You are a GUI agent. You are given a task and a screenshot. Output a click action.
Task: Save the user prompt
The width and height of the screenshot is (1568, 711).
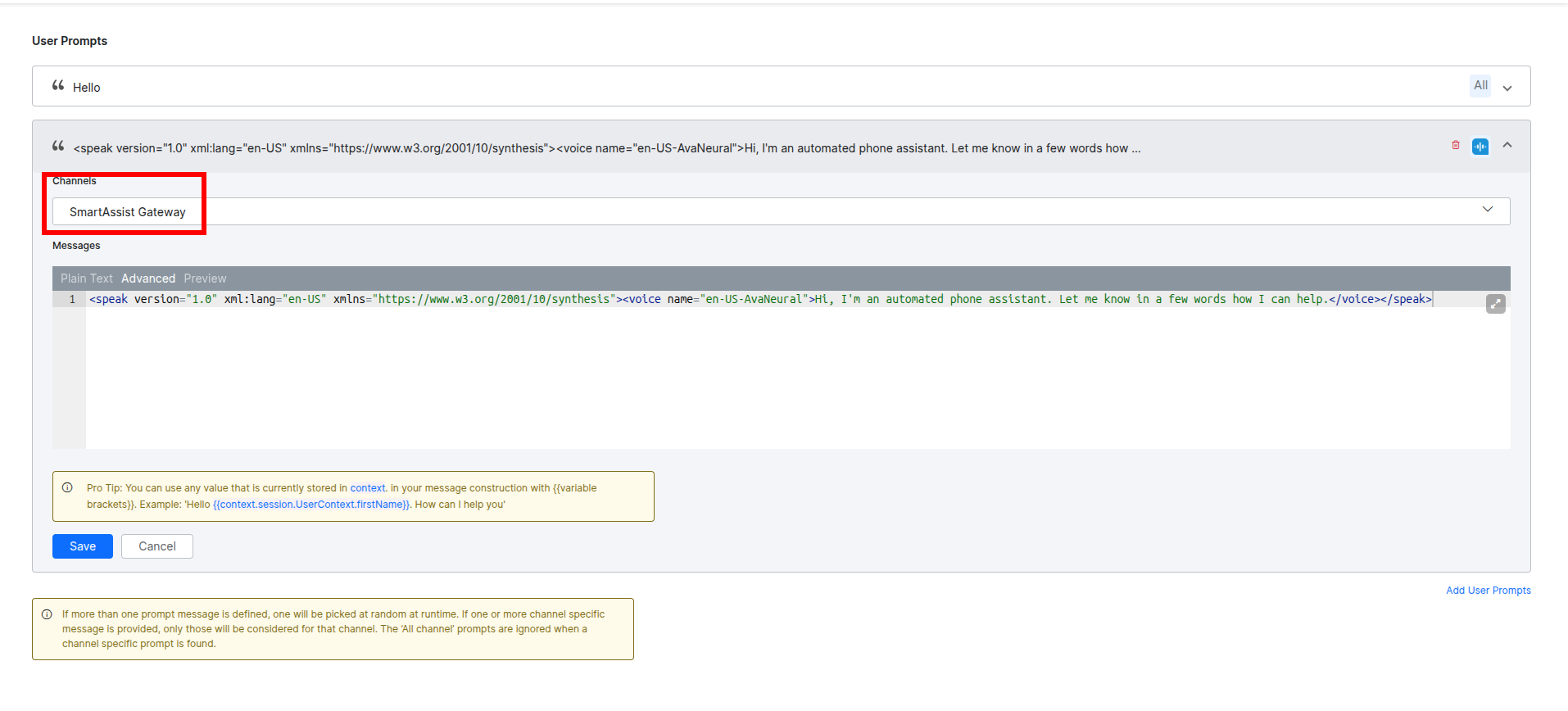[x=82, y=546]
